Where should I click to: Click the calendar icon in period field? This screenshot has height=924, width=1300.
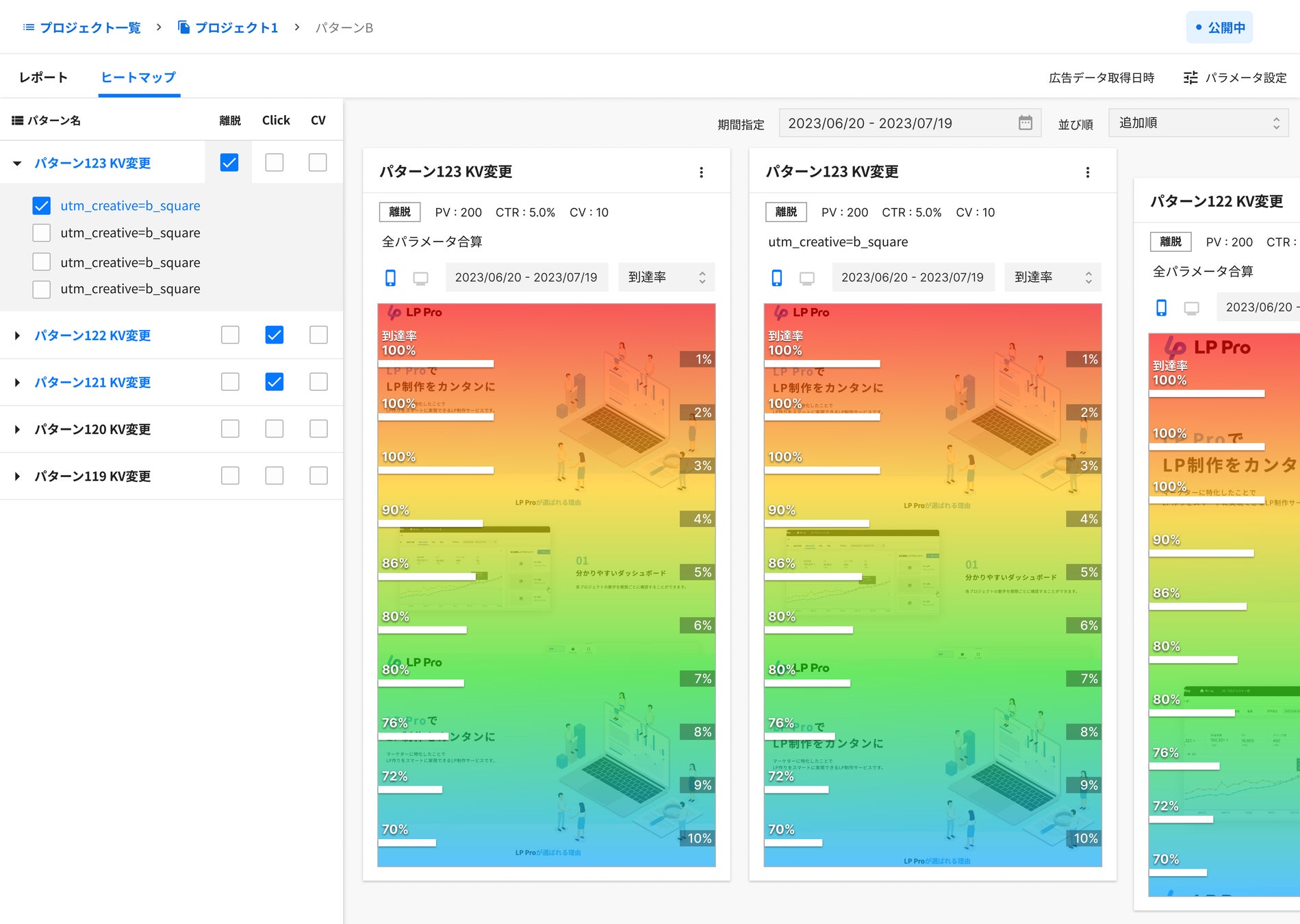1025,123
